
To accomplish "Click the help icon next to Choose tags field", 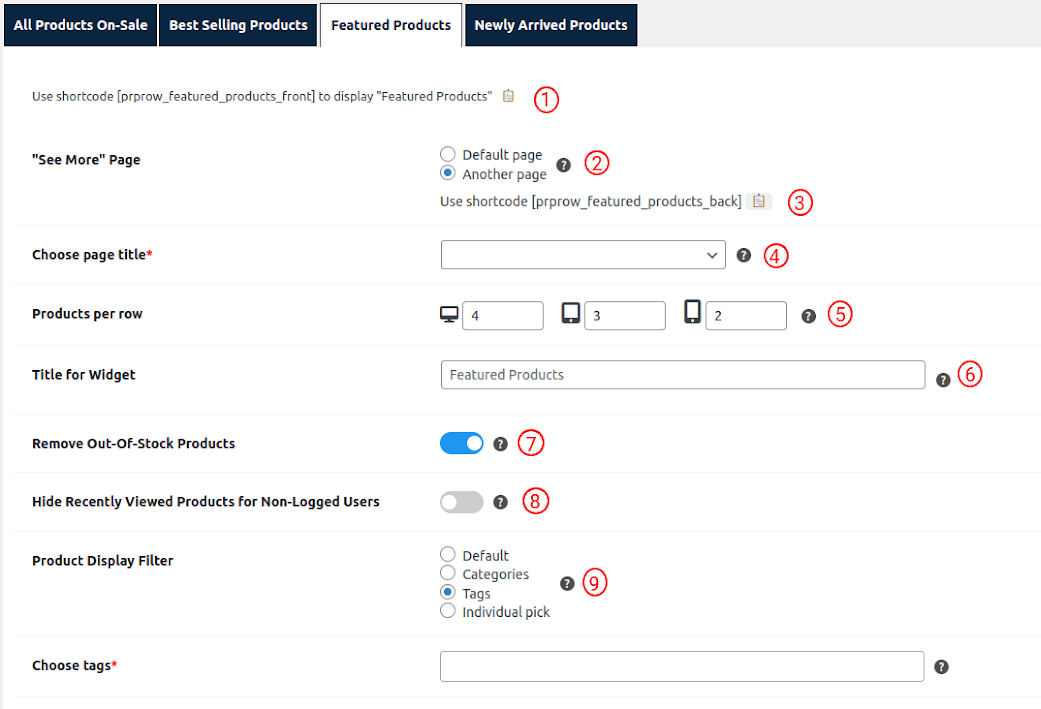I will click(941, 665).
